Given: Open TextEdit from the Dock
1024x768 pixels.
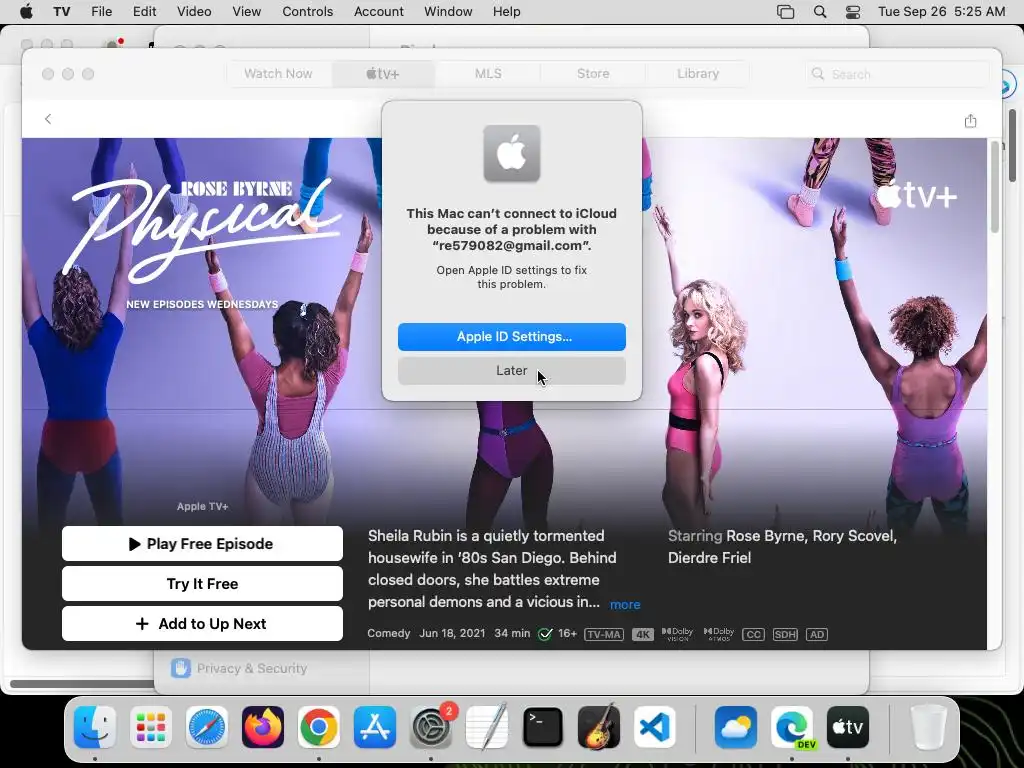Looking at the screenshot, I should click(487, 727).
